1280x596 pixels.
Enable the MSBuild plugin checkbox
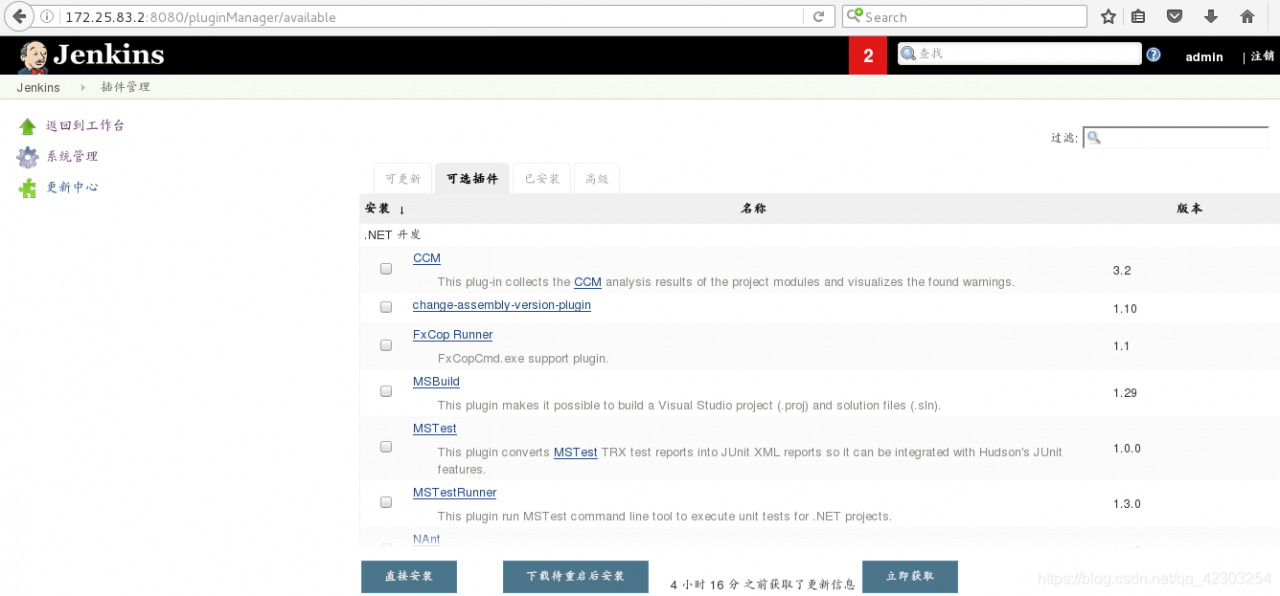[386, 392]
